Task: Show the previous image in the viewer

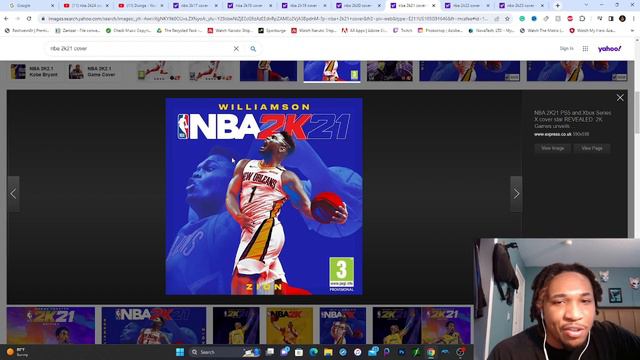Action: (13, 194)
